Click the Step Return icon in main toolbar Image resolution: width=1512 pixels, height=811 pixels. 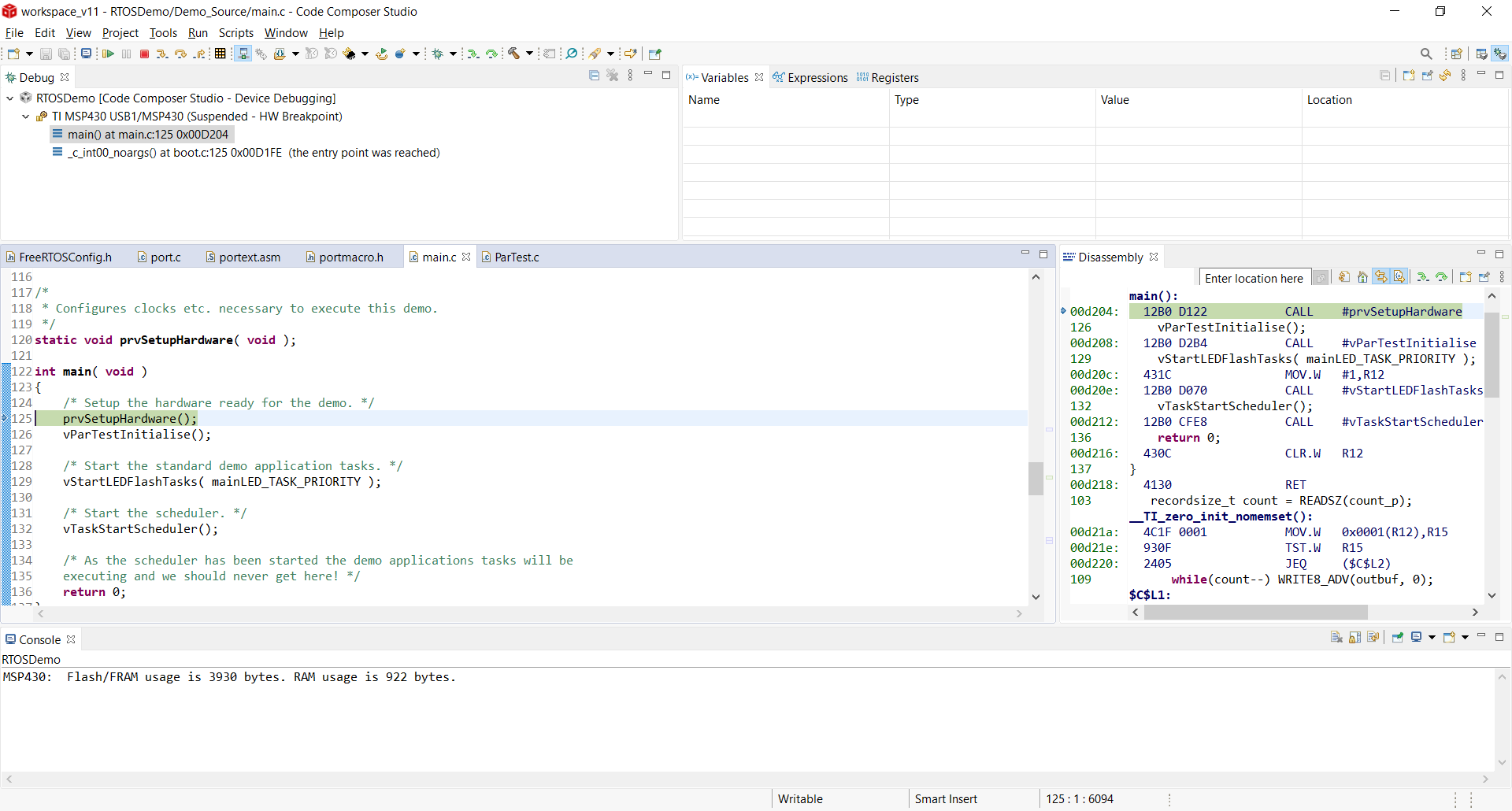pyautogui.click(x=199, y=54)
